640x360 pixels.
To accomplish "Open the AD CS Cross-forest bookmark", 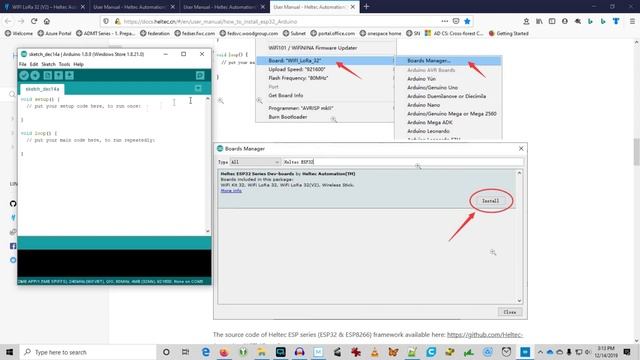I will tap(454, 33).
